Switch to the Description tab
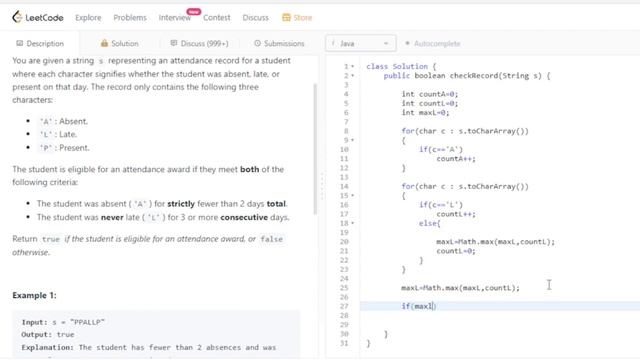The height and width of the screenshot is (360, 640). pyautogui.click(x=40, y=43)
